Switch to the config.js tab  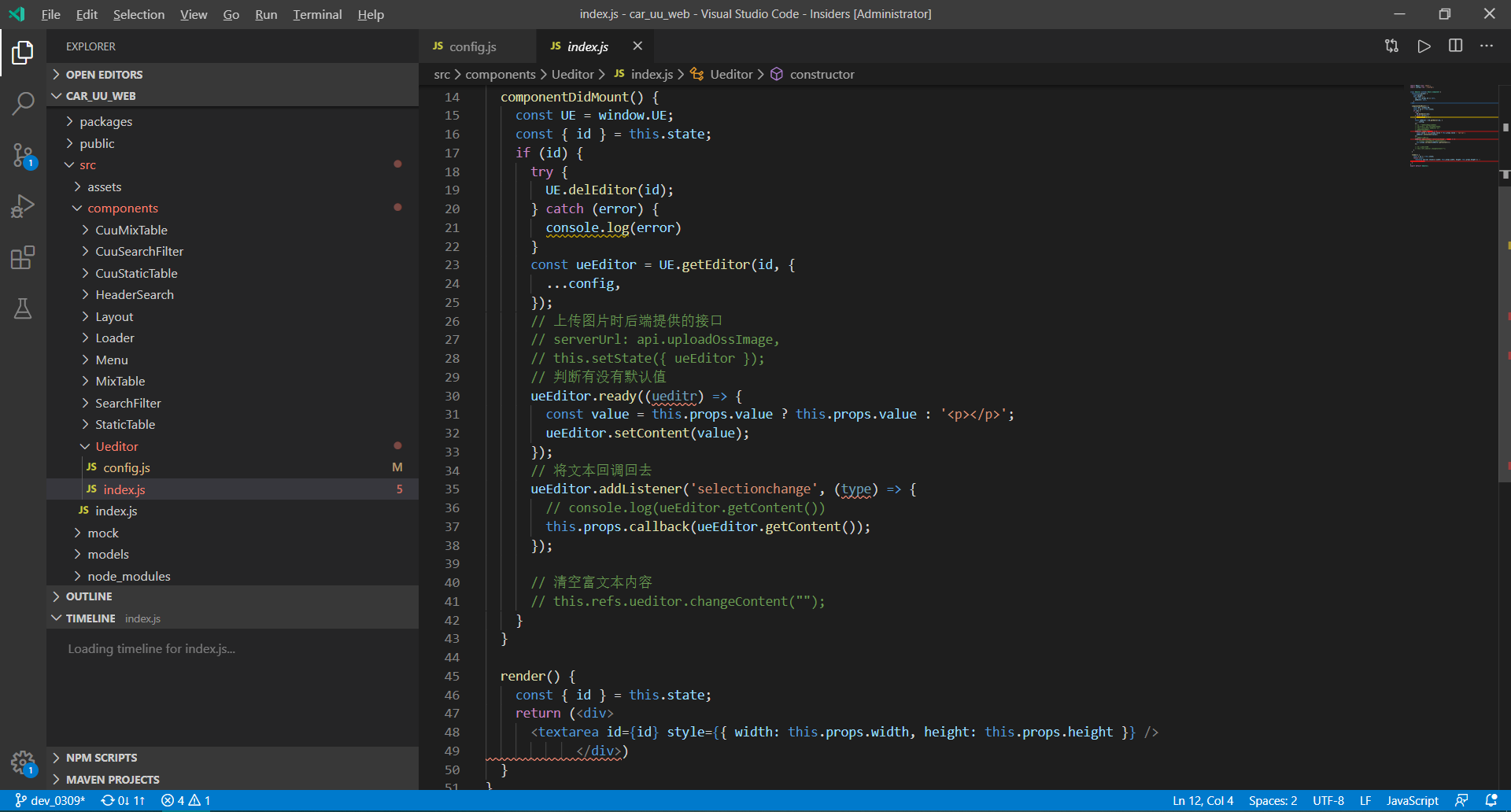click(472, 46)
